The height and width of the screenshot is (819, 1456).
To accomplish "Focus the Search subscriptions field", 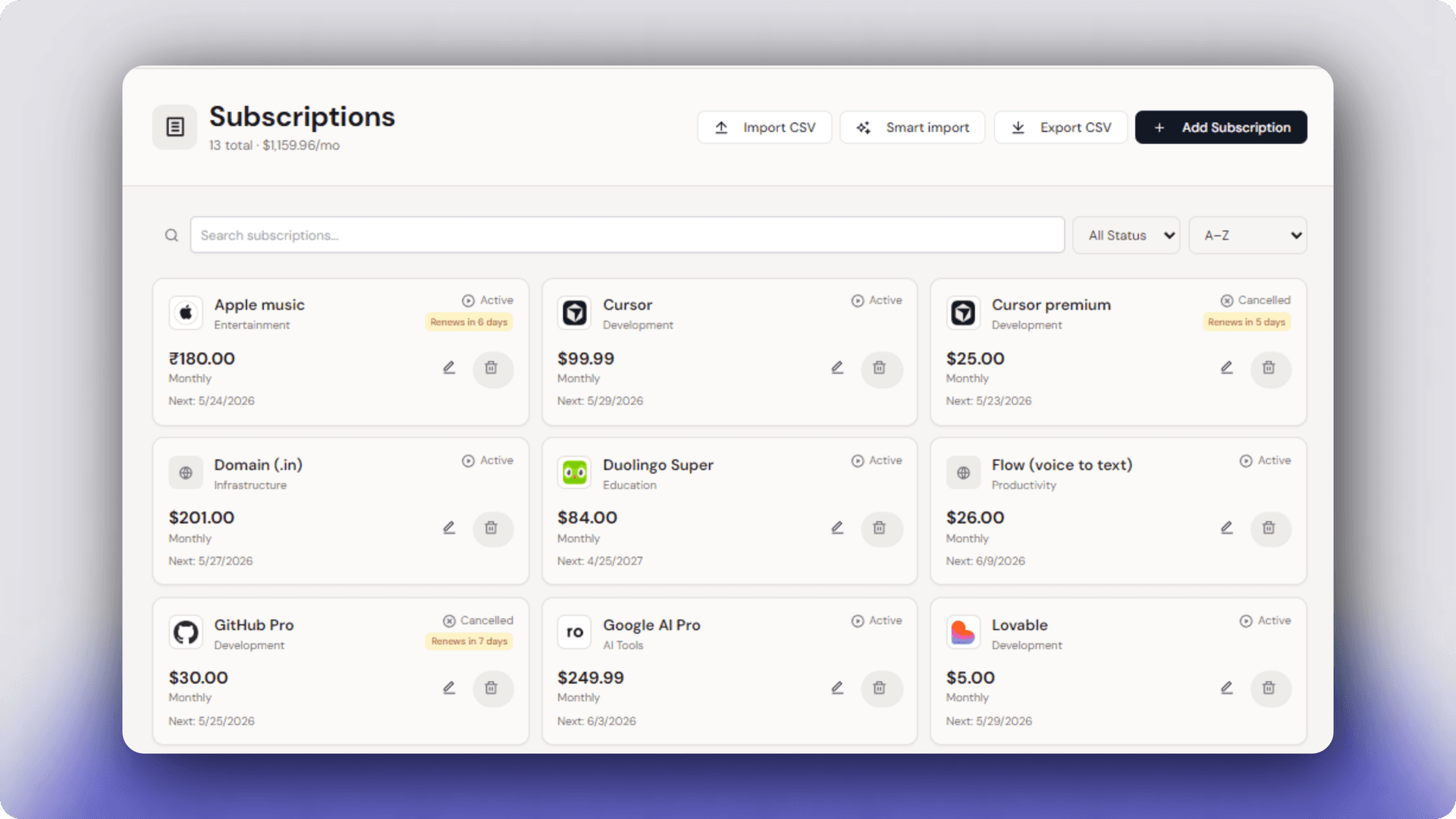I will tap(627, 235).
